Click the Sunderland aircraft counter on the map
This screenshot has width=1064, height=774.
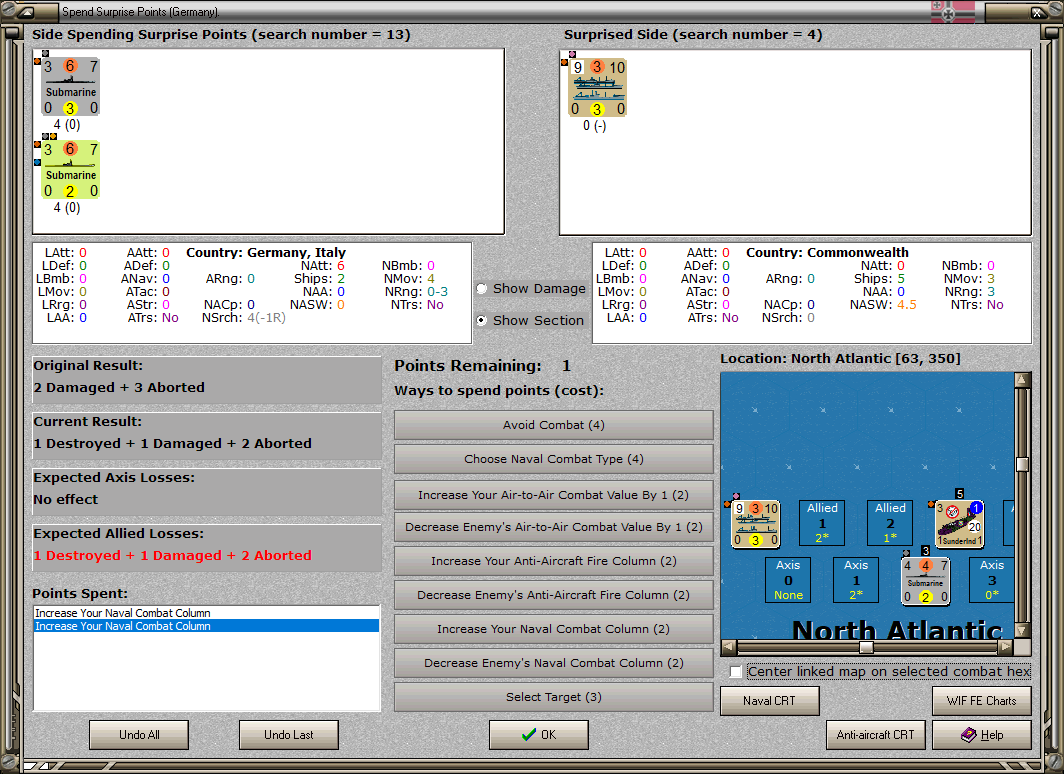click(960, 524)
